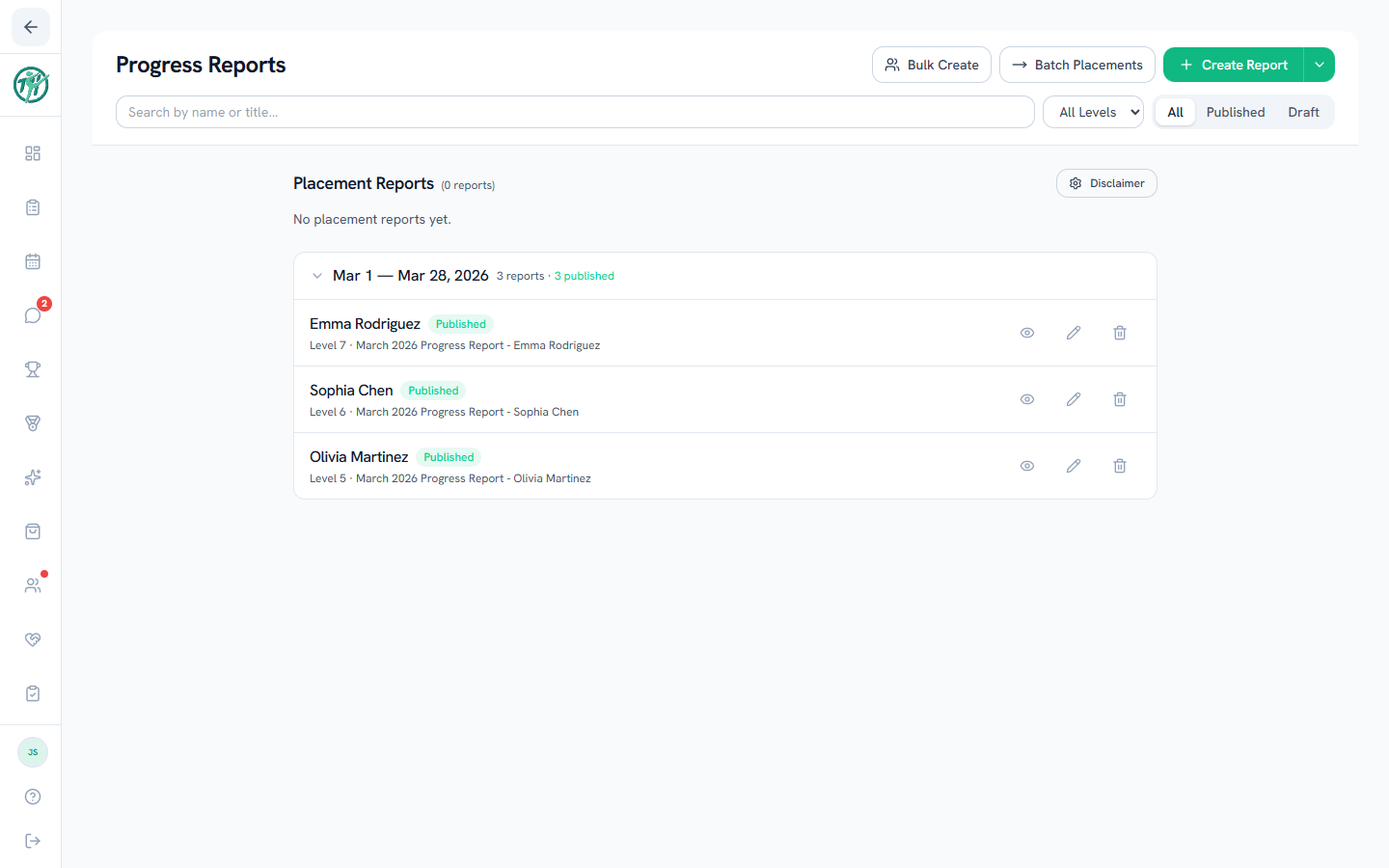Image resolution: width=1389 pixels, height=868 pixels.
Task: Open the medal sidebar icon
Action: (33, 423)
